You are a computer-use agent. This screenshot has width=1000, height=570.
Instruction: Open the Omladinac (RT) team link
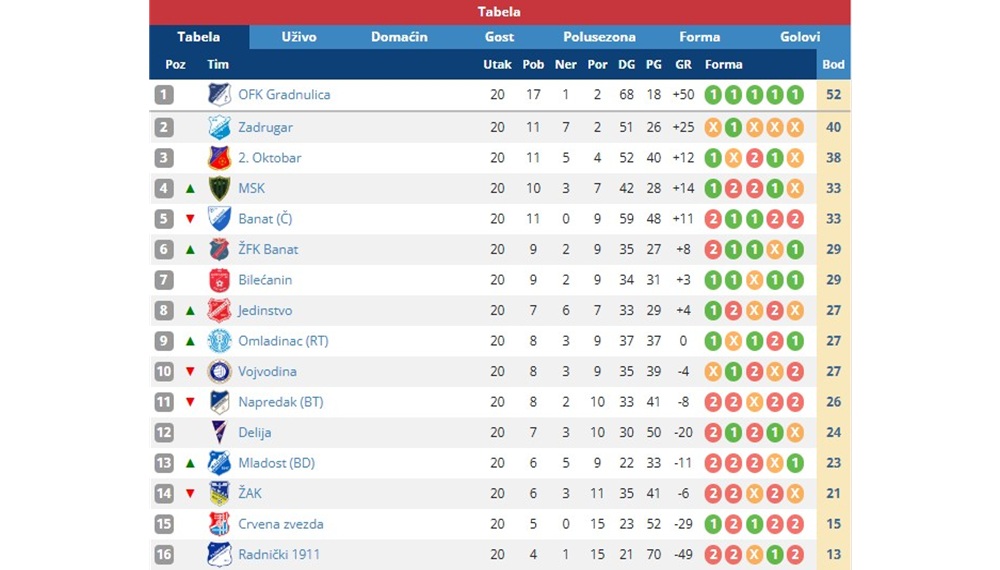coord(283,341)
